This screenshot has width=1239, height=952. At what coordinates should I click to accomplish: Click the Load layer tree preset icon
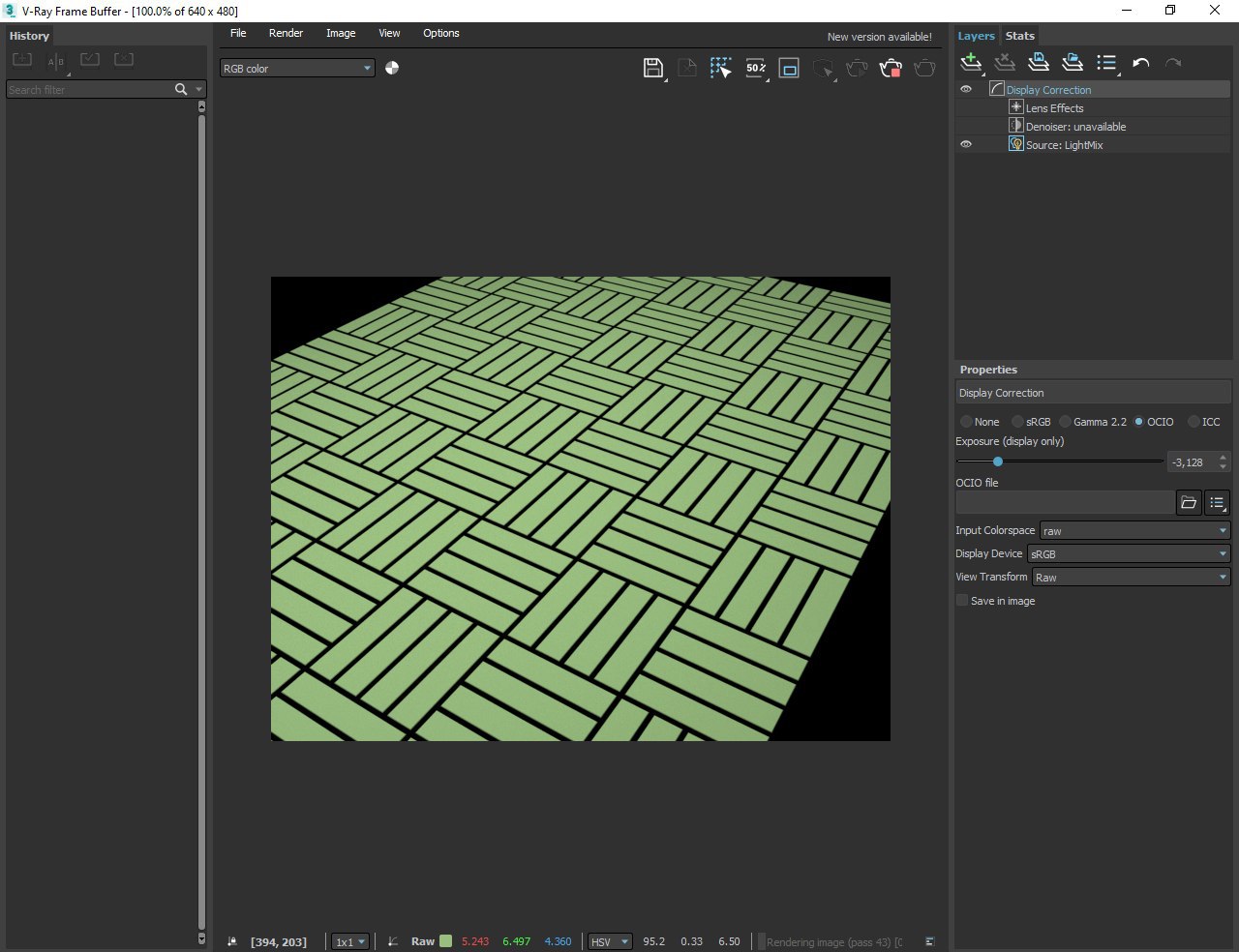1073,63
